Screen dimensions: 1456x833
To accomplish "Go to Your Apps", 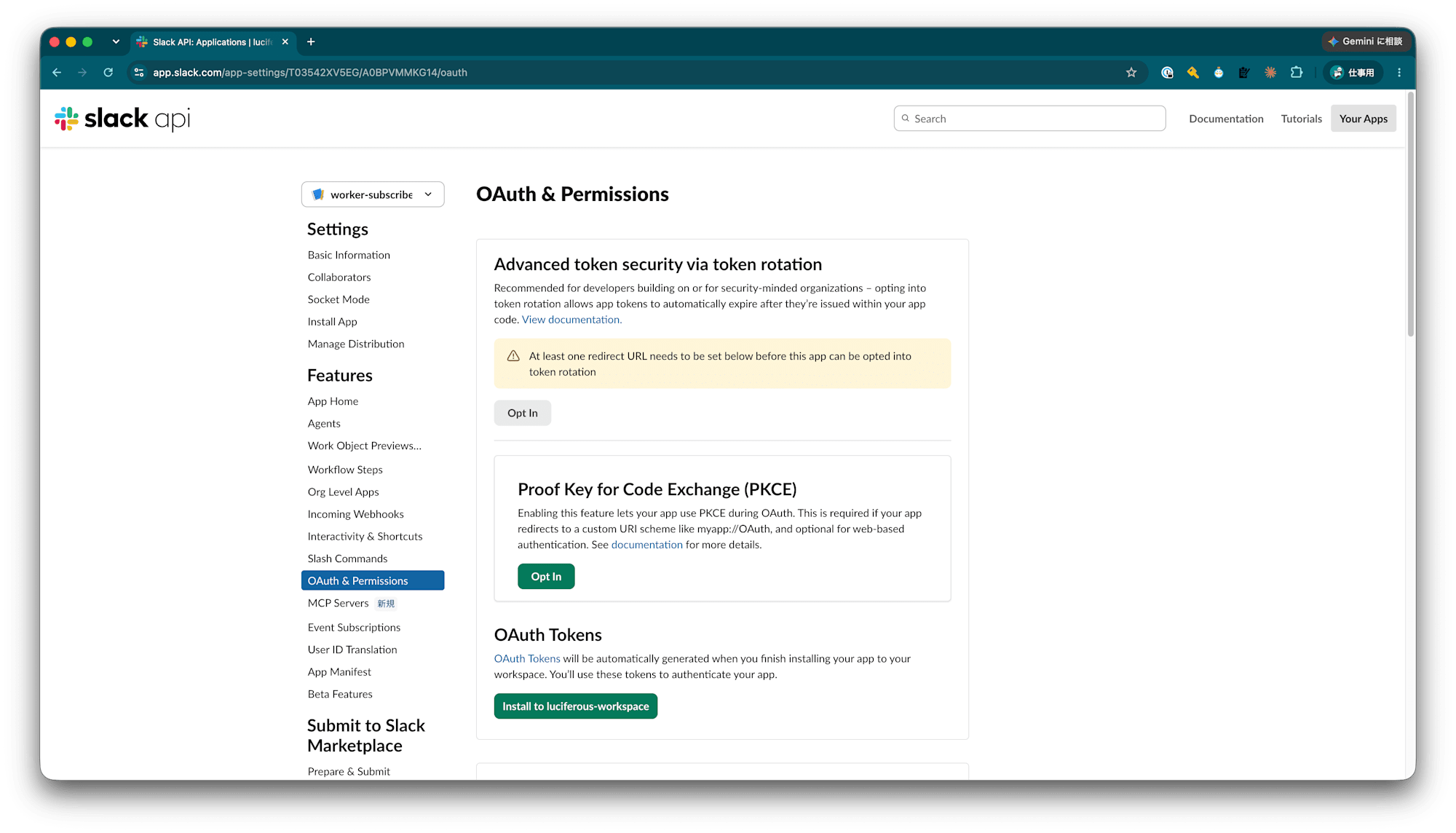I will pos(1363,119).
